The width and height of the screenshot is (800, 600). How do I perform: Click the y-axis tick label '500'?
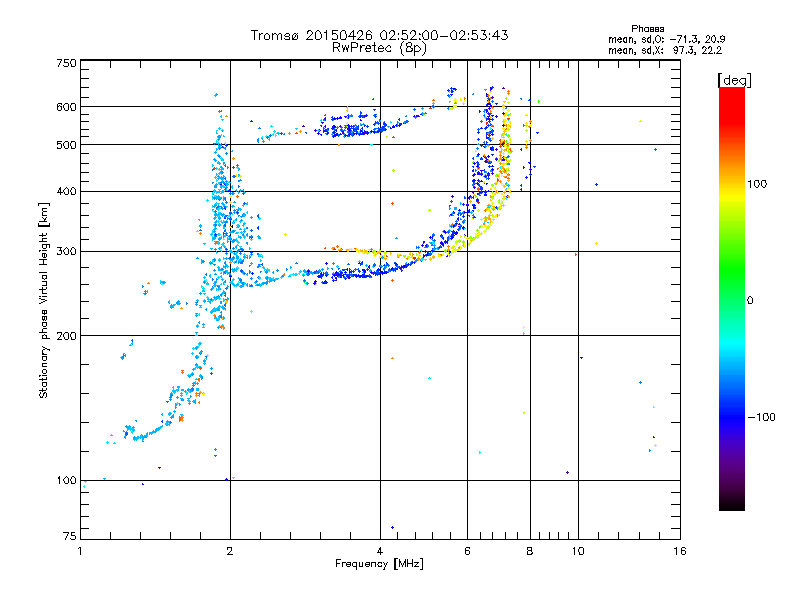(x=66, y=145)
